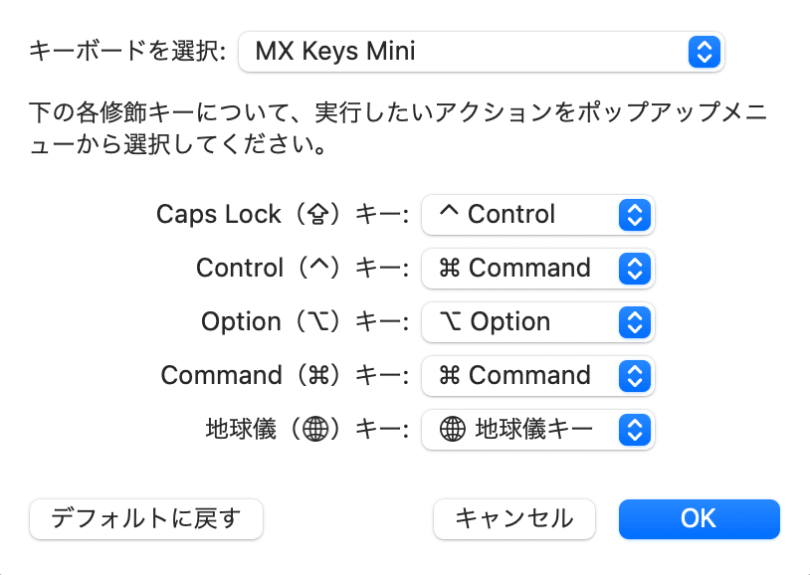This screenshot has height=575, width=810.
Task: Click the blue chevrons on the Option key popup
Action: pyautogui.click(x=635, y=322)
